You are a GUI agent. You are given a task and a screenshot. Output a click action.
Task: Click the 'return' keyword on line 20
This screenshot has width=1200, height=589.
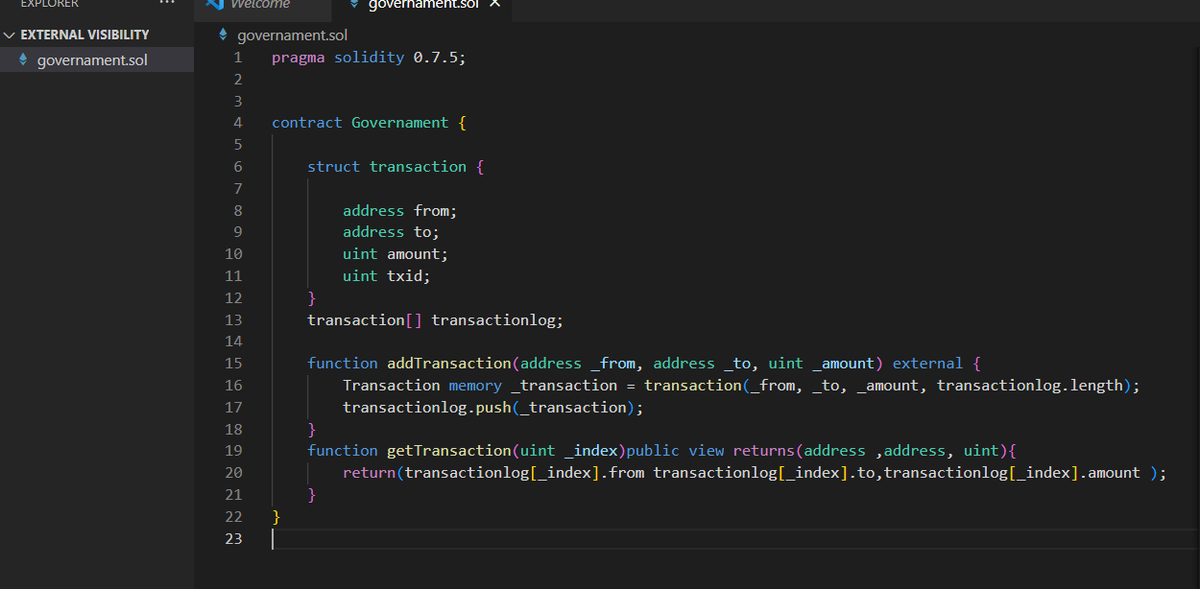click(369, 472)
